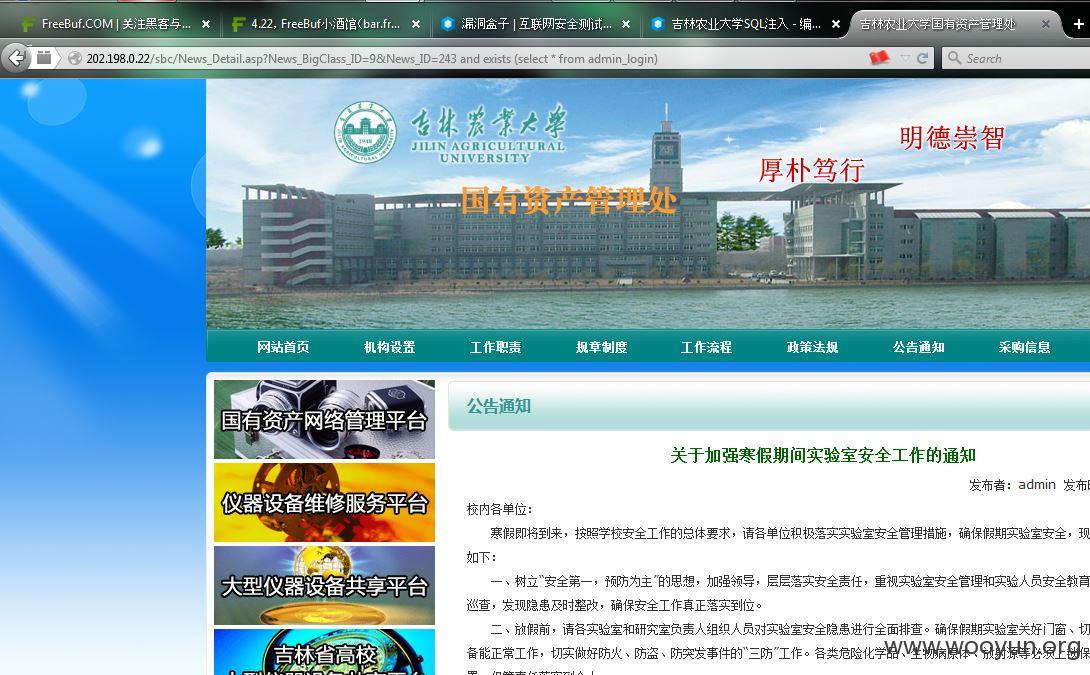The image size is (1090, 675).
Task: Click the browser back arrow button
Action: point(17,58)
